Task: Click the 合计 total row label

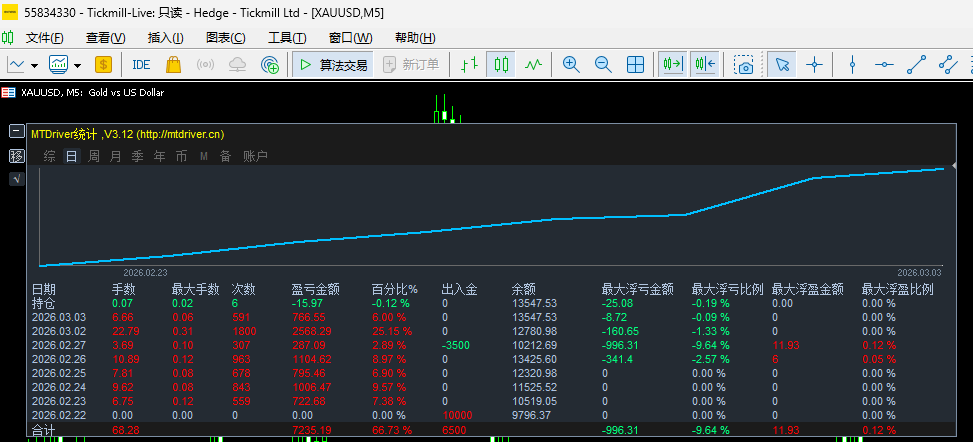Action: 43,430
